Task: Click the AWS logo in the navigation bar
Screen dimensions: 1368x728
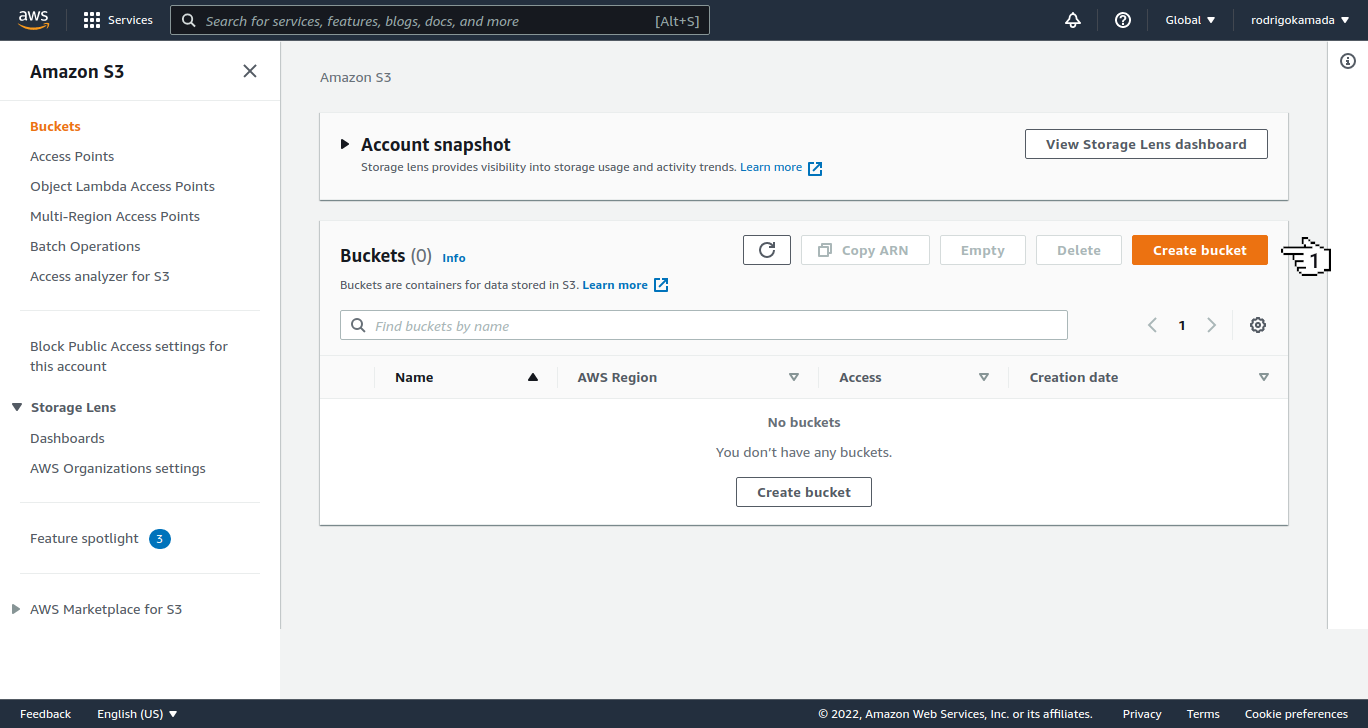Action: point(33,19)
